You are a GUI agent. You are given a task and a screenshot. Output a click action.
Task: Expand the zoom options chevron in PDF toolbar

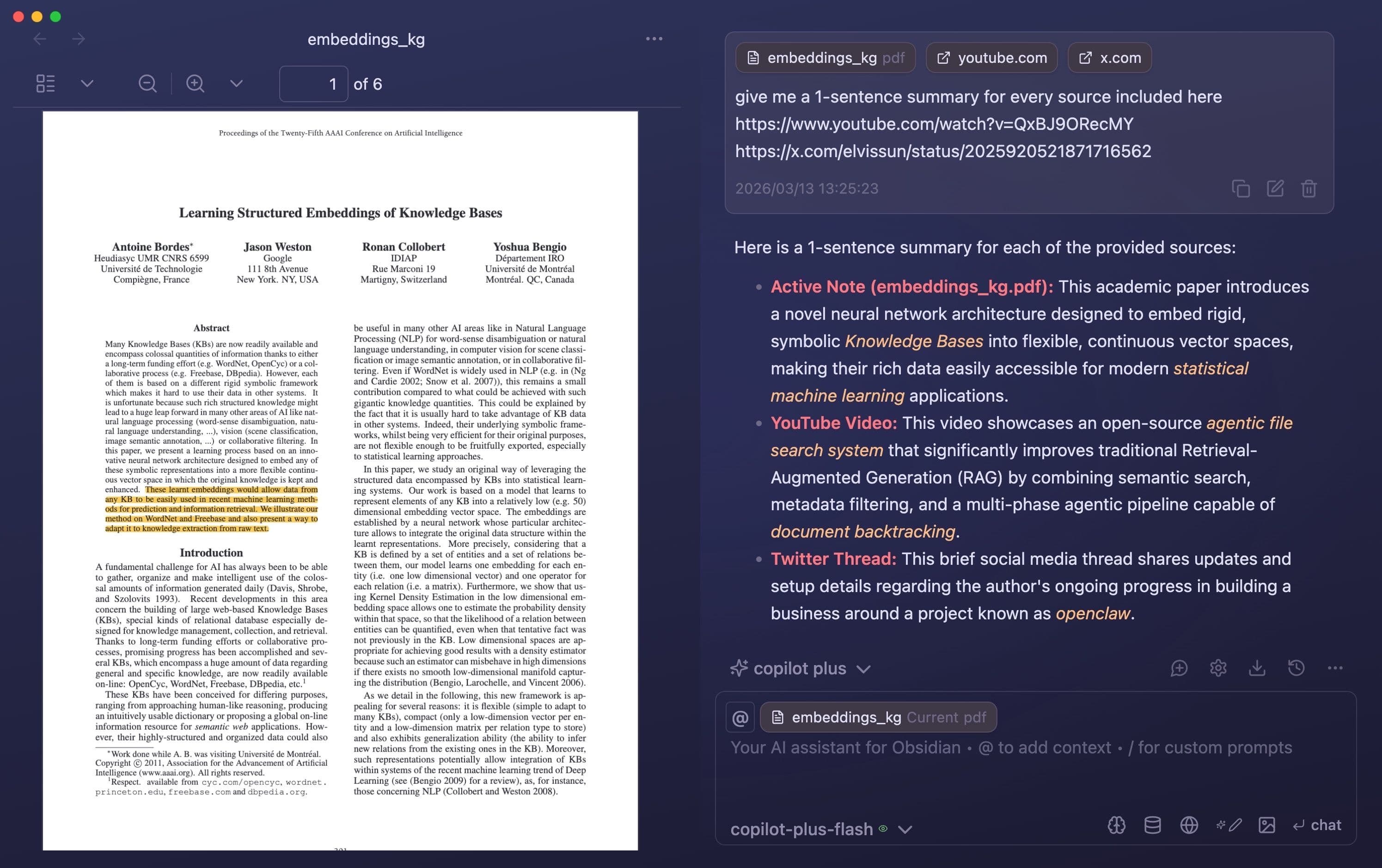235,83
